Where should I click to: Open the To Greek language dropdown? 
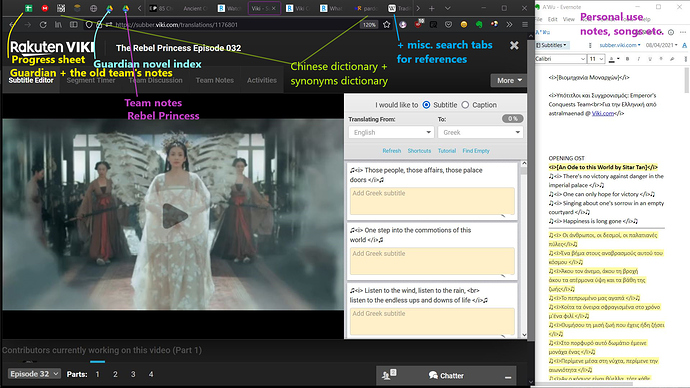point(481,132)
